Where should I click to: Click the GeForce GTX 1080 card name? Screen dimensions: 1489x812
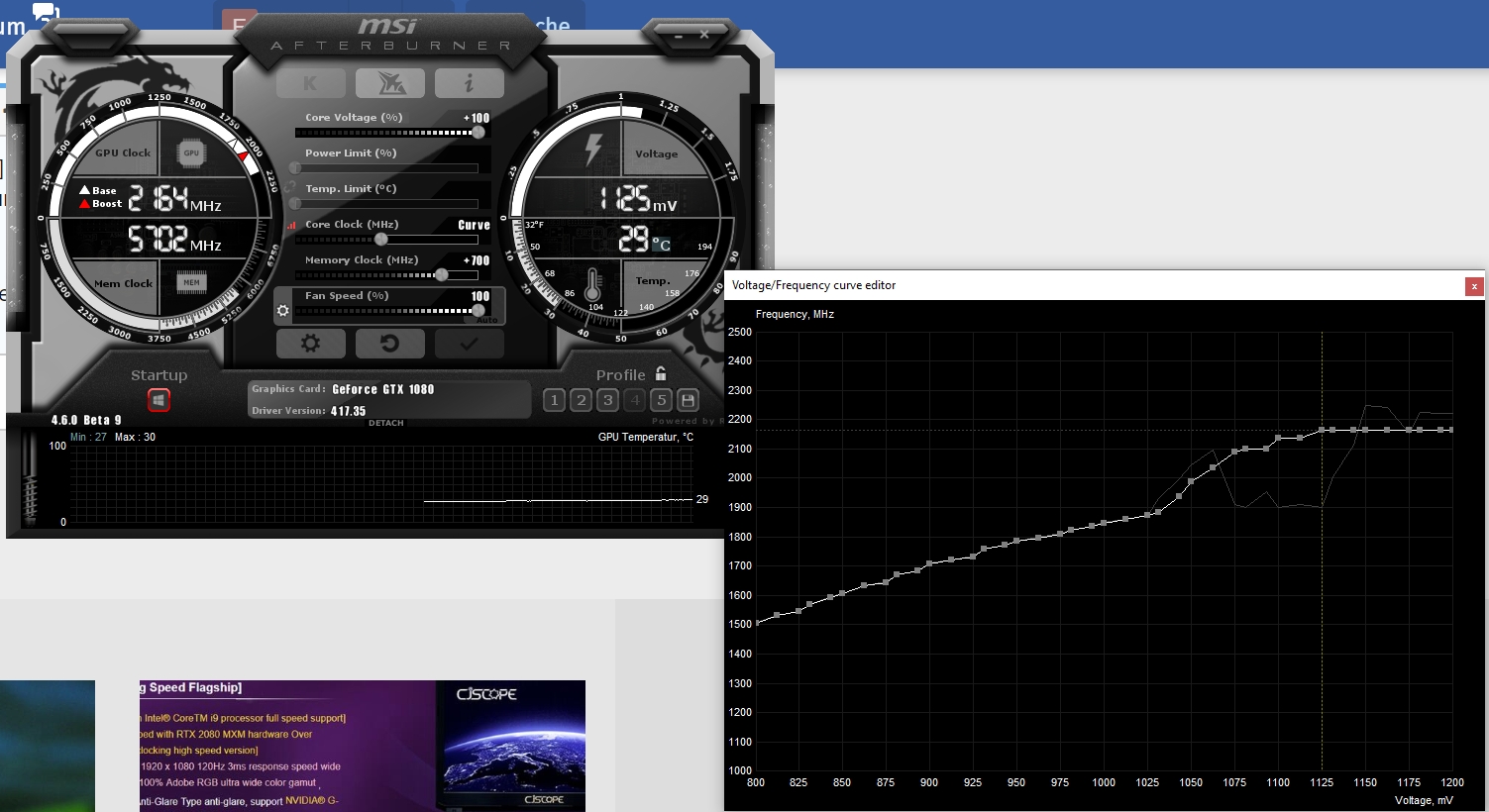click(x=383, y=389)
